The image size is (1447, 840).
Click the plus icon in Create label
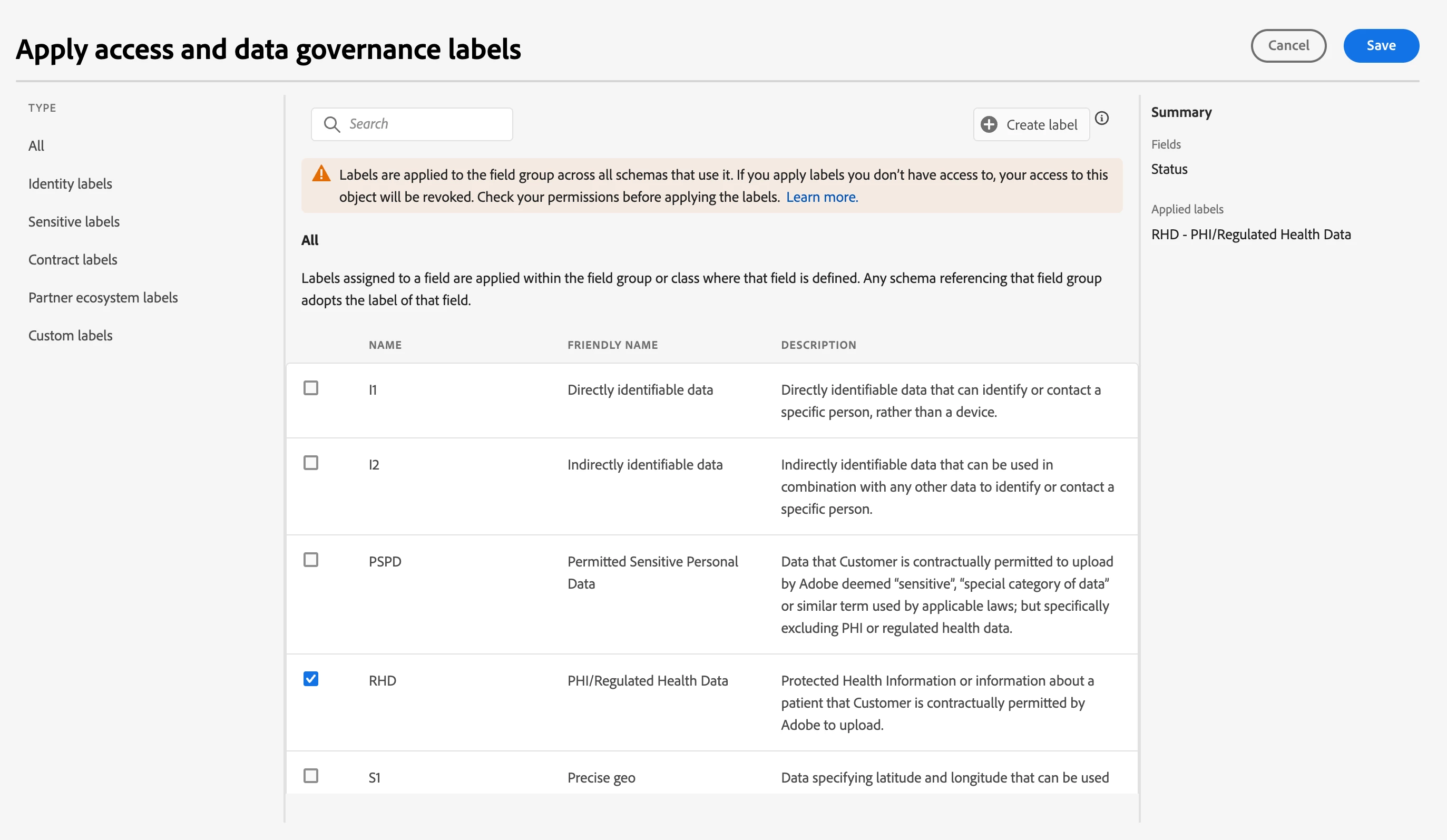click(x=989, y=124)
